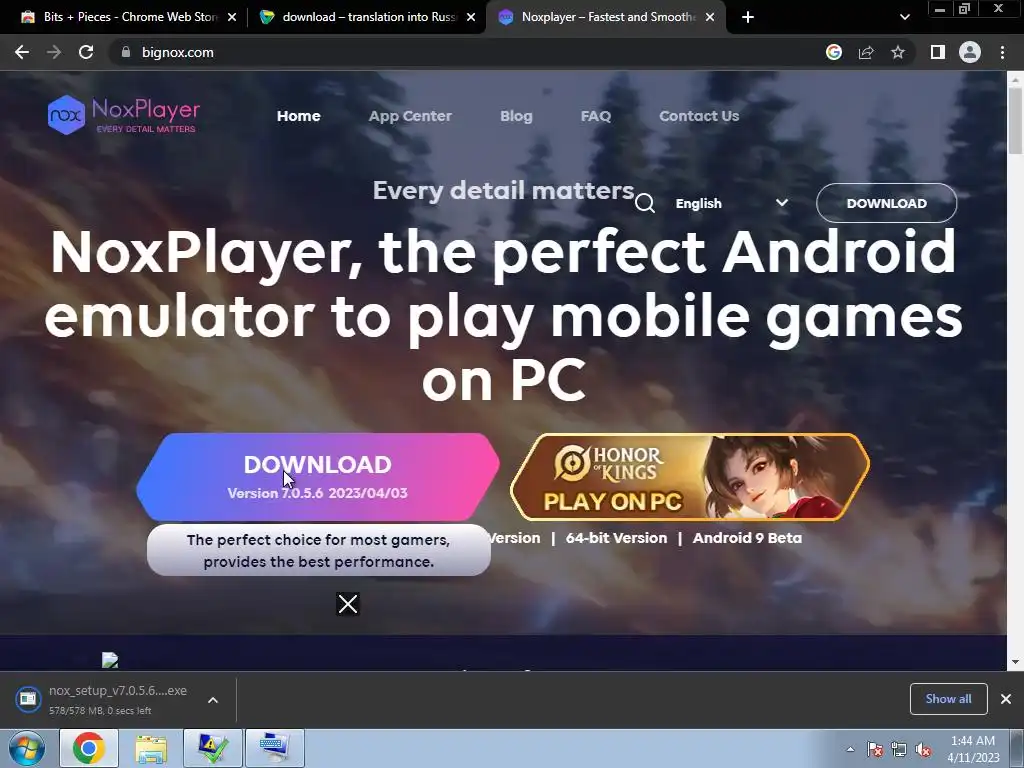
Task: Close the download translation tab
Action: (x=471, y=17)
